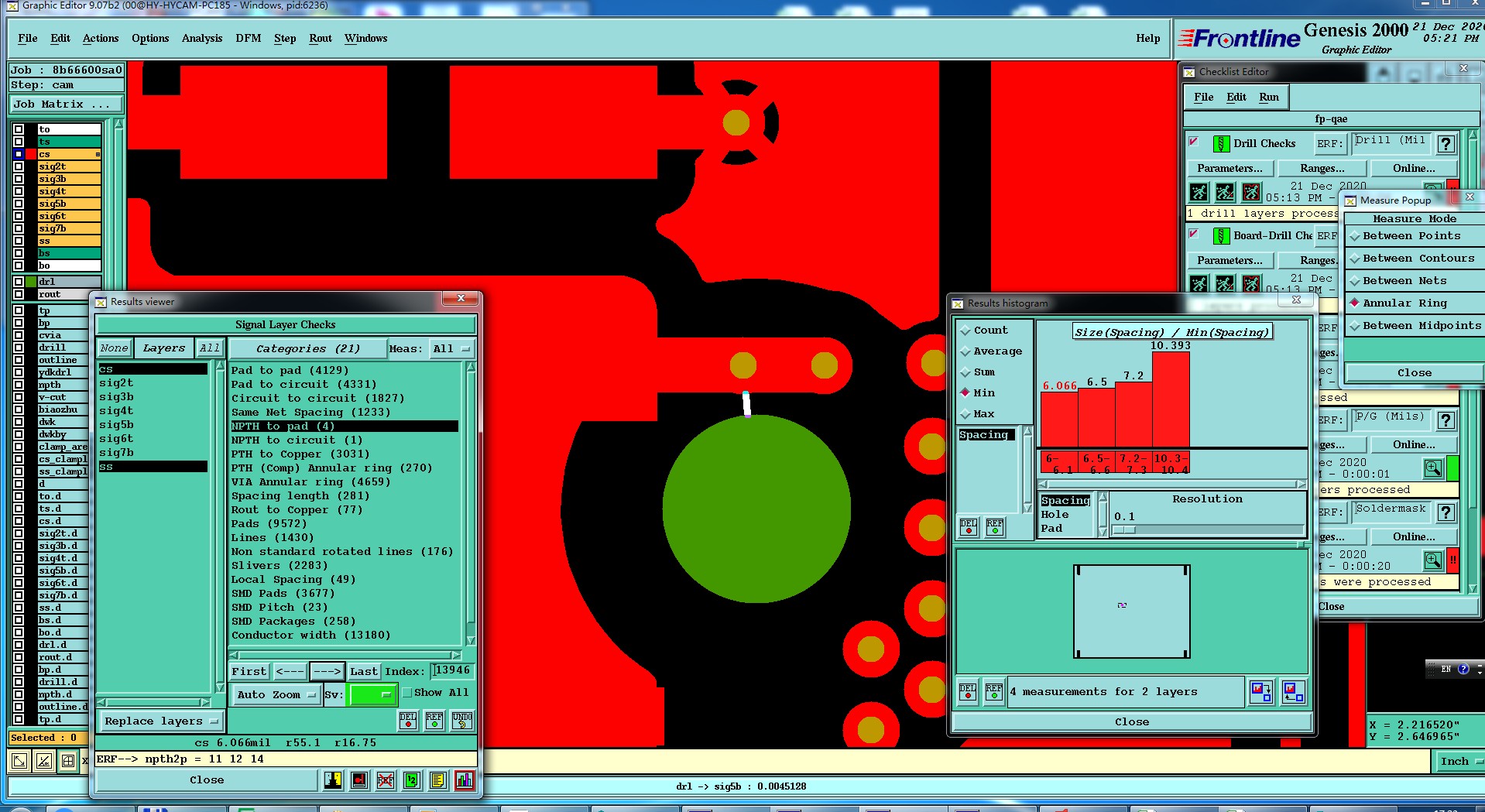Viewport: 1485px width, 812px height.
Task: Click the question mark help icon for Drill Checks
Action: 1446,143
